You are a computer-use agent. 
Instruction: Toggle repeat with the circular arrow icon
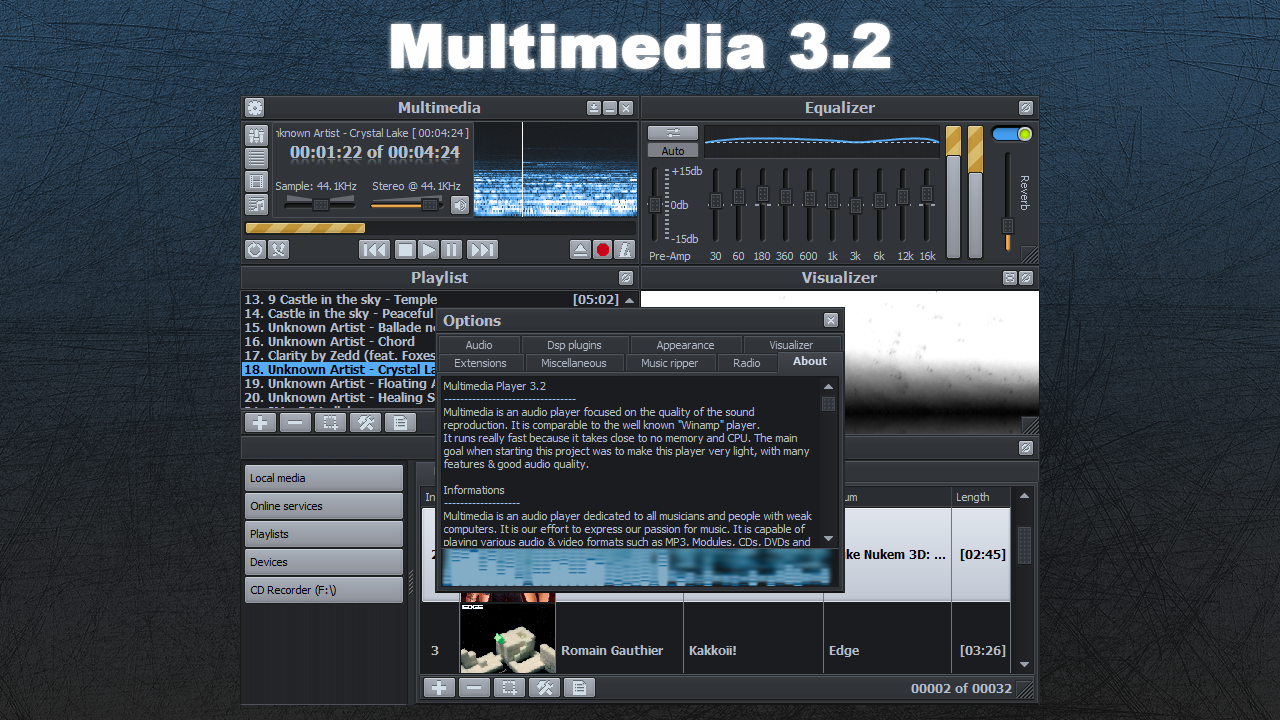point(255,250)
